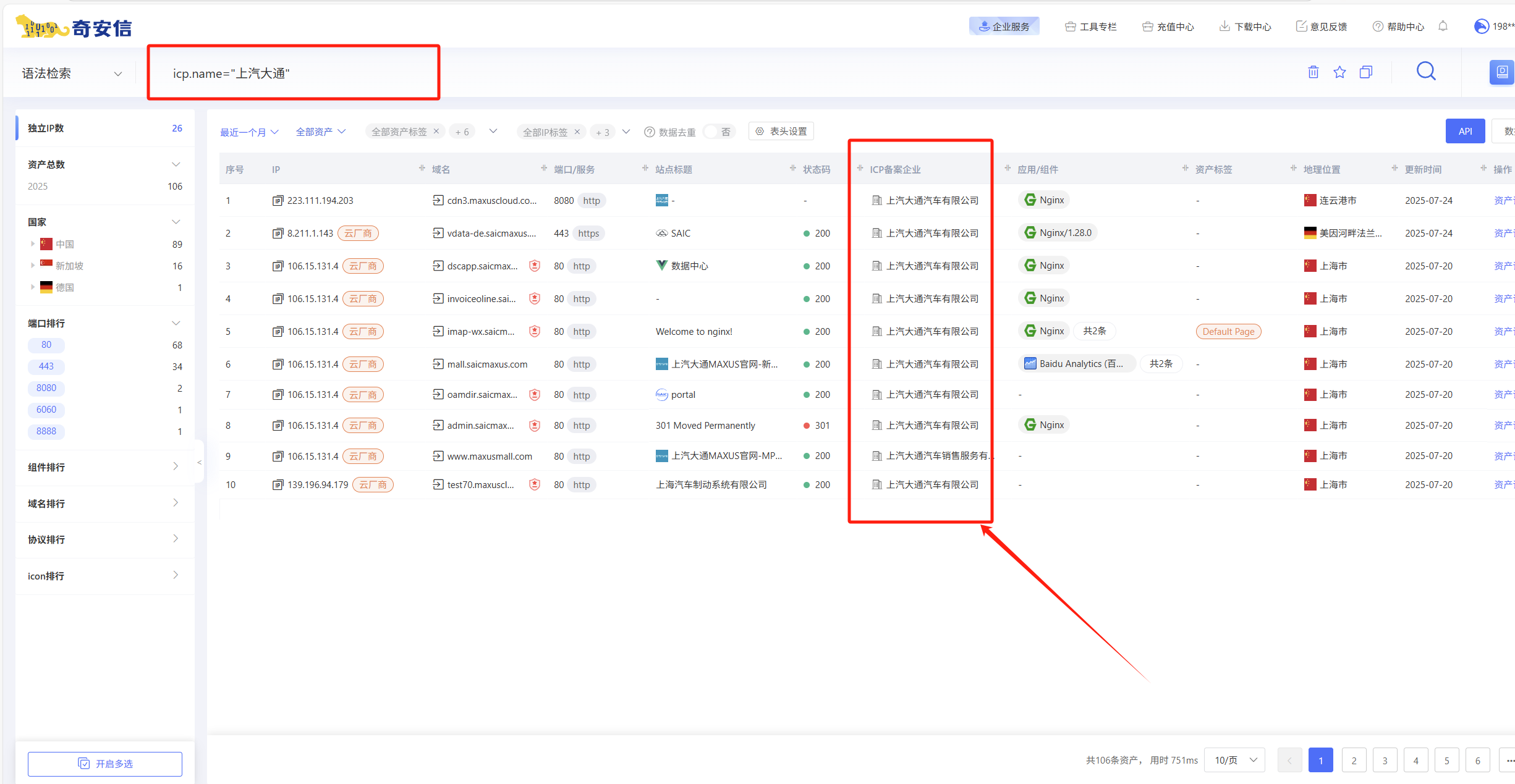Click the 表头设置 button
Viewport: 1515px width, 784px height.
pyautogui.click(x=781, y=131)
